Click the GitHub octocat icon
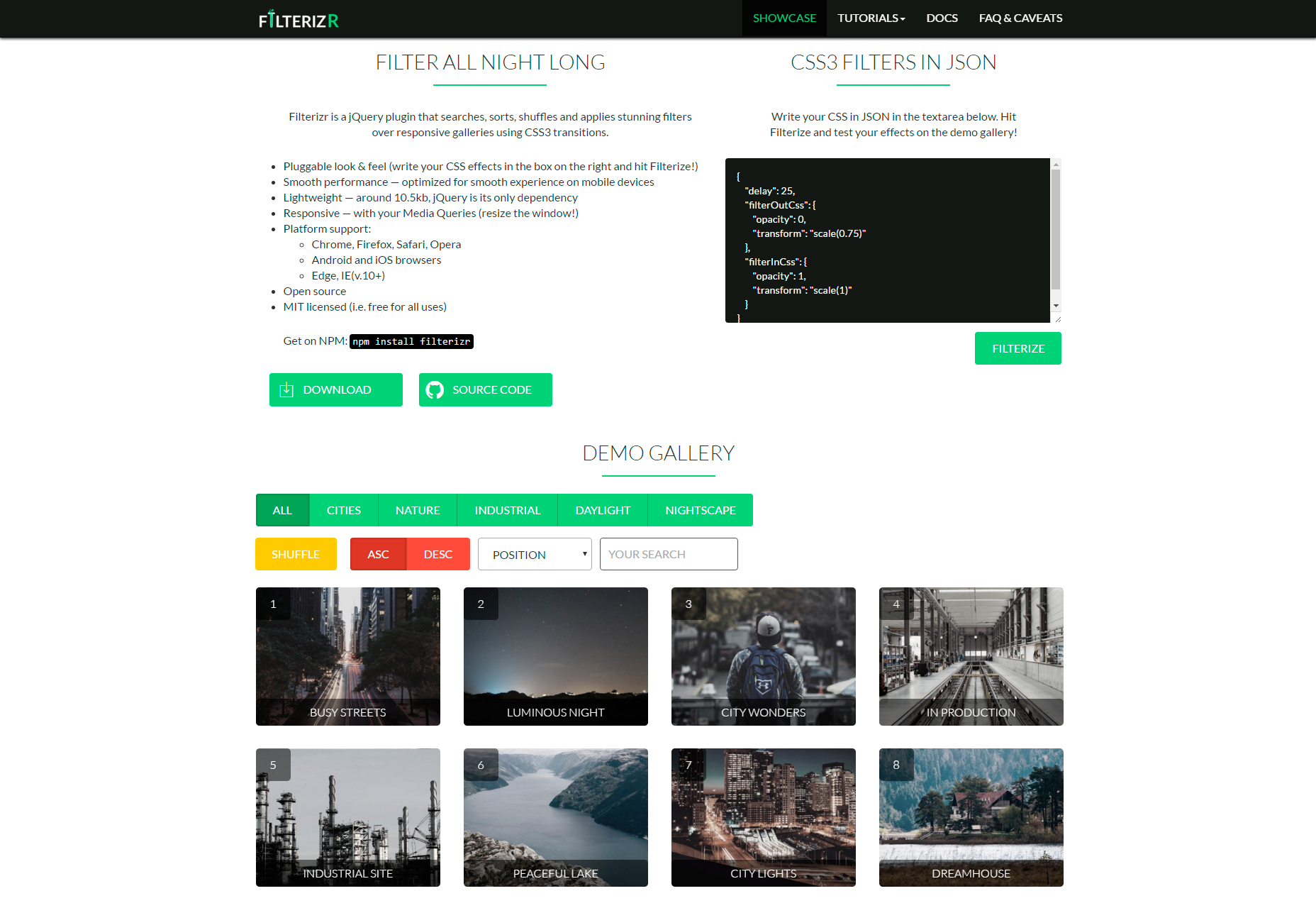The image size is (1316, 908). (435, 389)
